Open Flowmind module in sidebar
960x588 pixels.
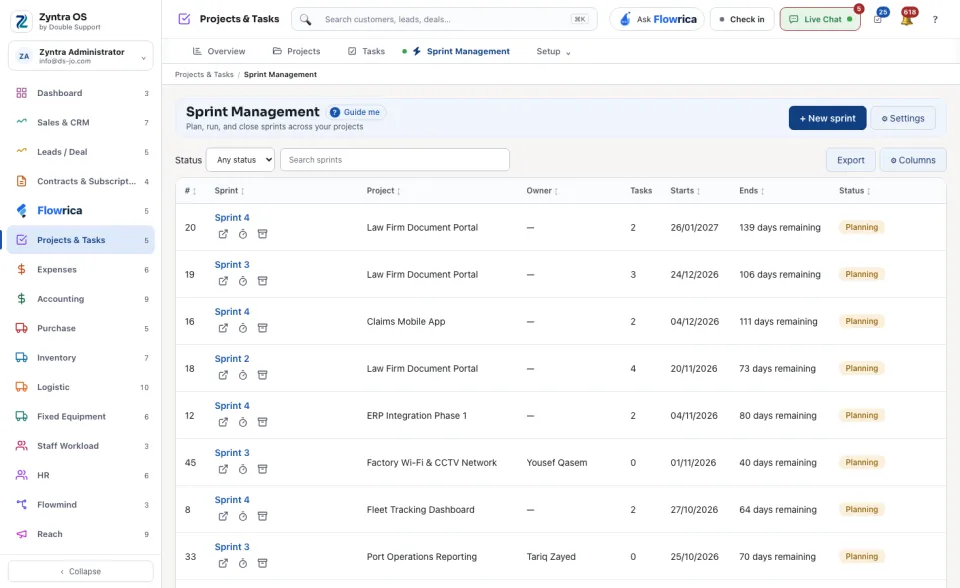pyautogui.click(x=81, y=505)
